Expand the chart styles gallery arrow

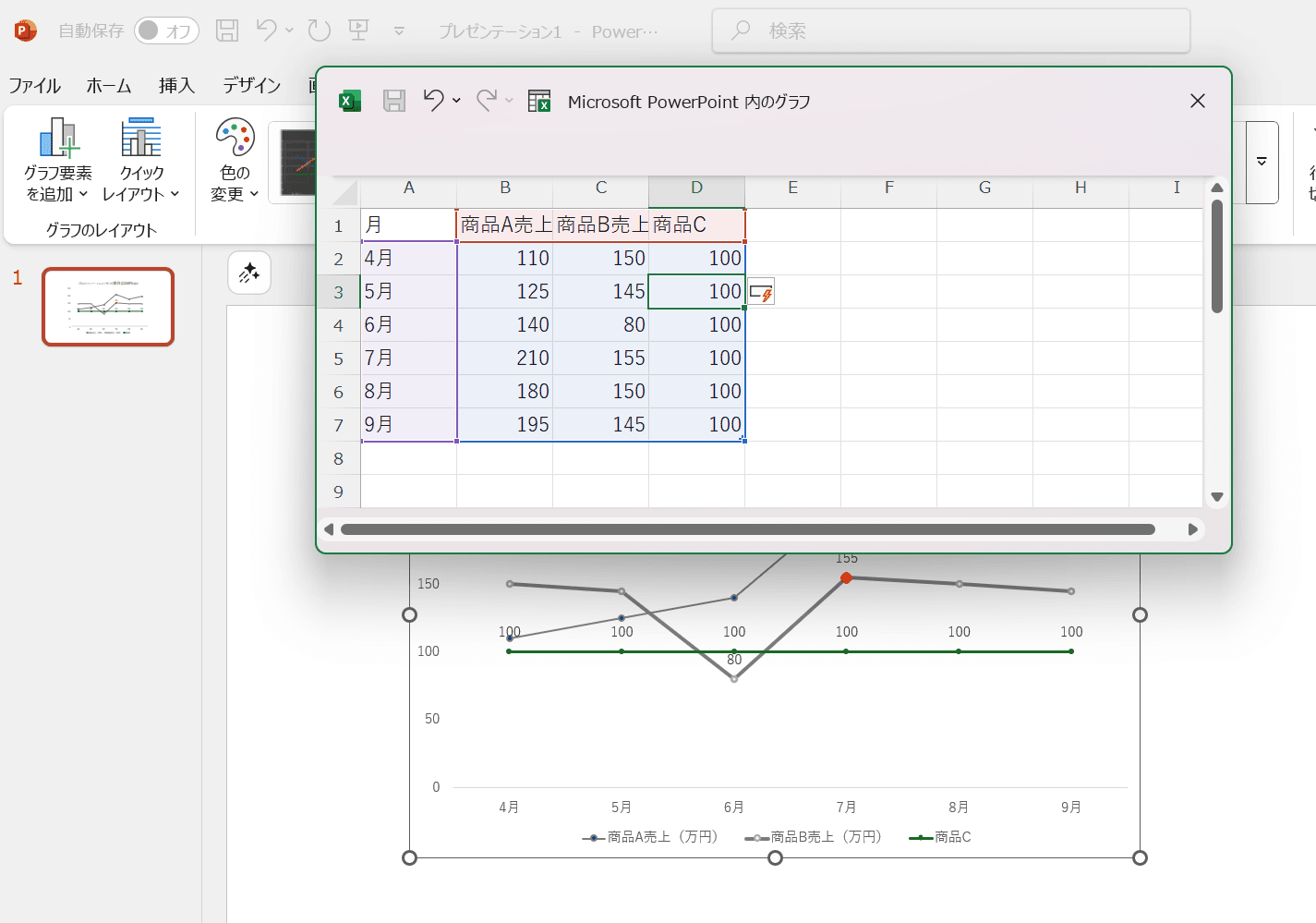(x=1262, y=162)
